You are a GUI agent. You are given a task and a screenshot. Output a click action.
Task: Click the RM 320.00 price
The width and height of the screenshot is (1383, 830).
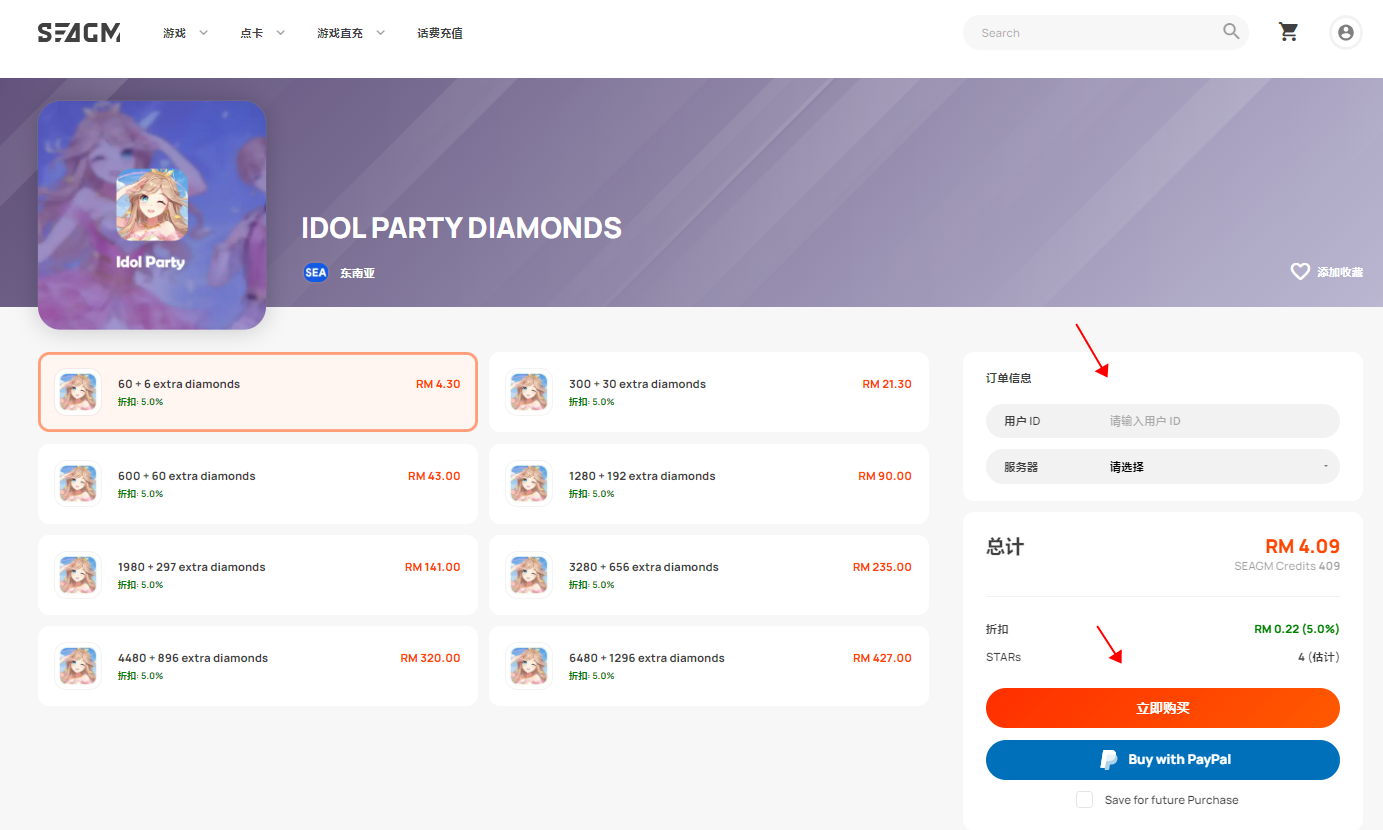[x=431, y=658]
